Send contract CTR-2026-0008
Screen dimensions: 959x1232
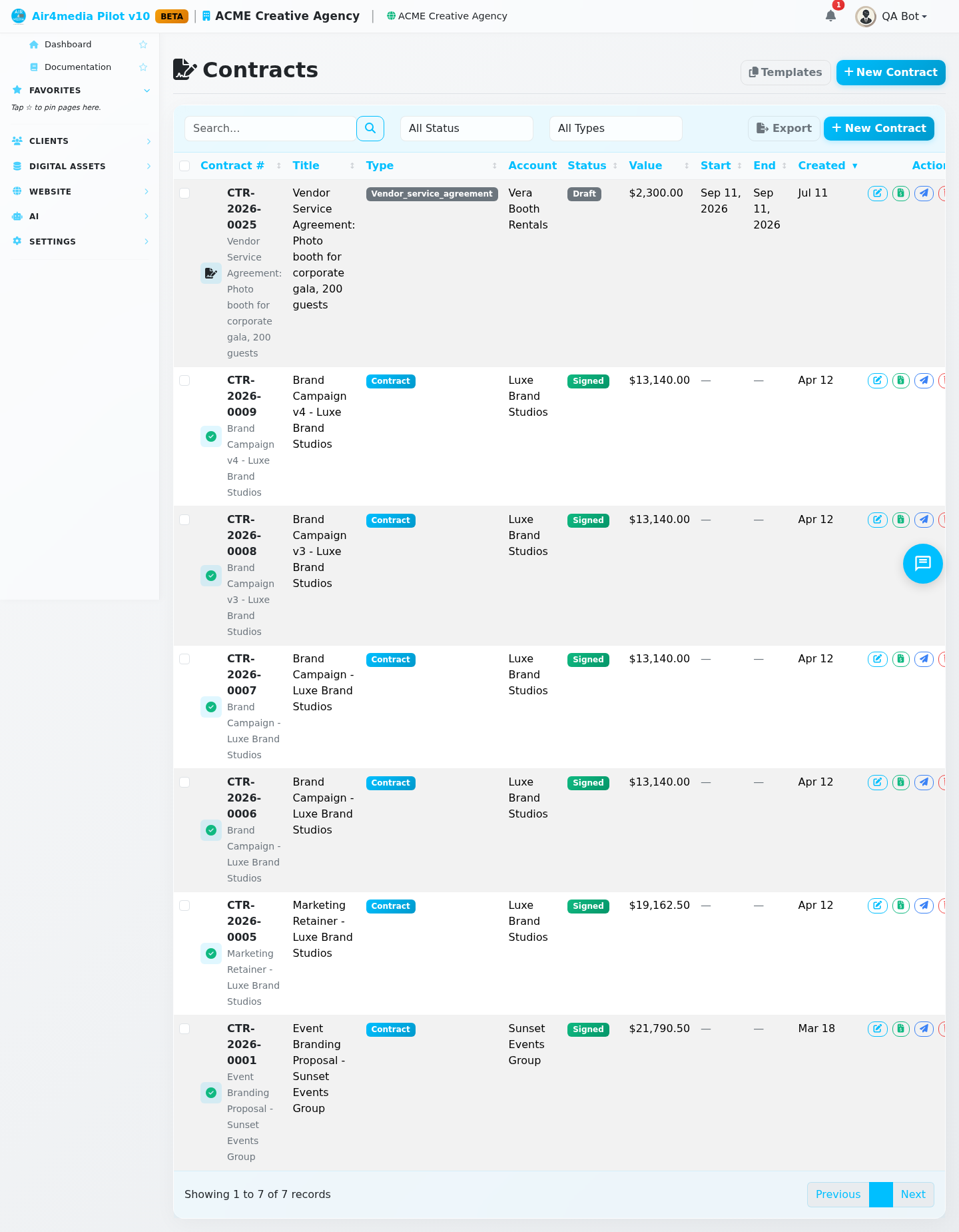pos(924,520)
